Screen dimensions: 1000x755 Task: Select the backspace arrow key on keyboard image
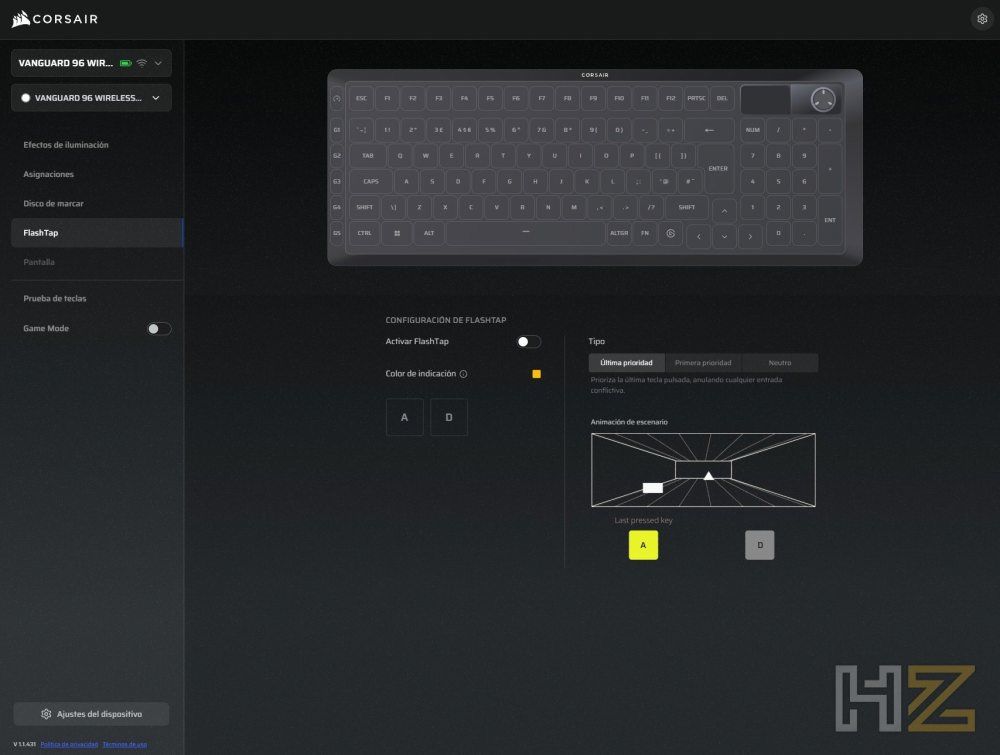point(709,130)
